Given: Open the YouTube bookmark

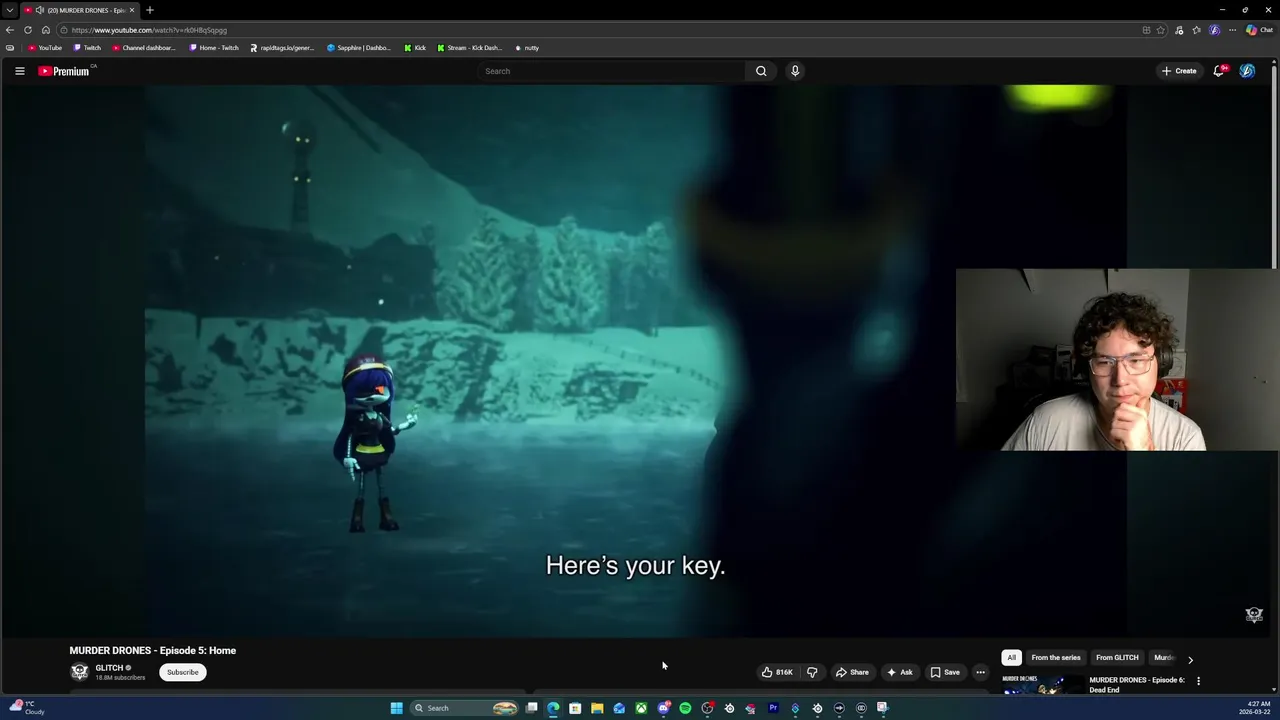Looking at the screenshot, I should [45, 48].
